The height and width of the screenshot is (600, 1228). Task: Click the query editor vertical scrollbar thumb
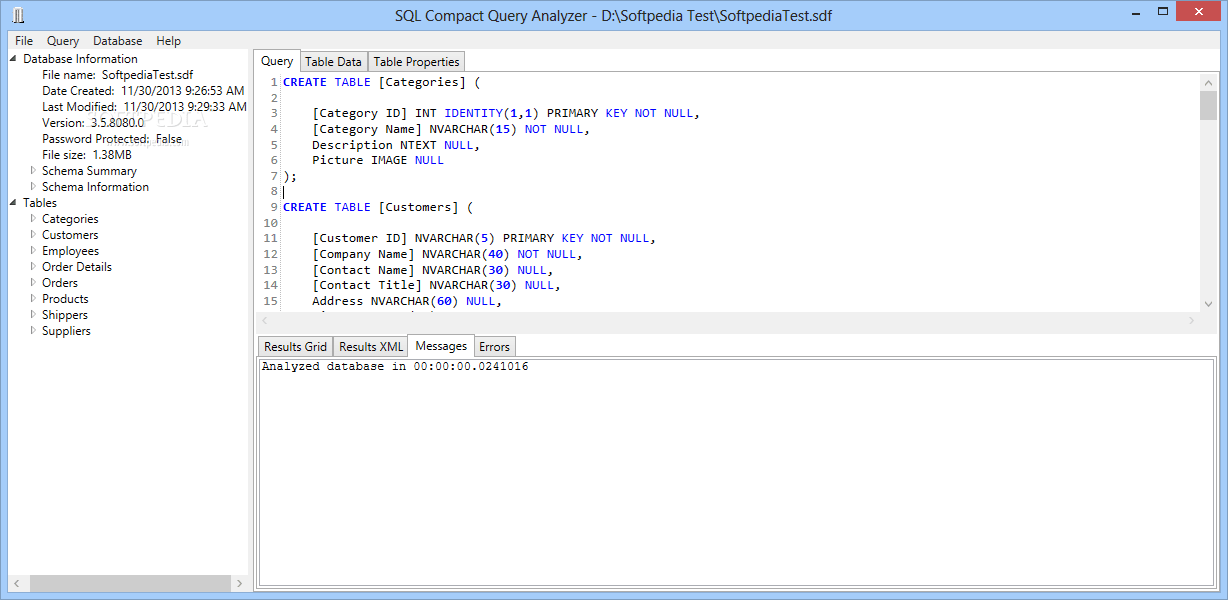[x=1208, y=105]
